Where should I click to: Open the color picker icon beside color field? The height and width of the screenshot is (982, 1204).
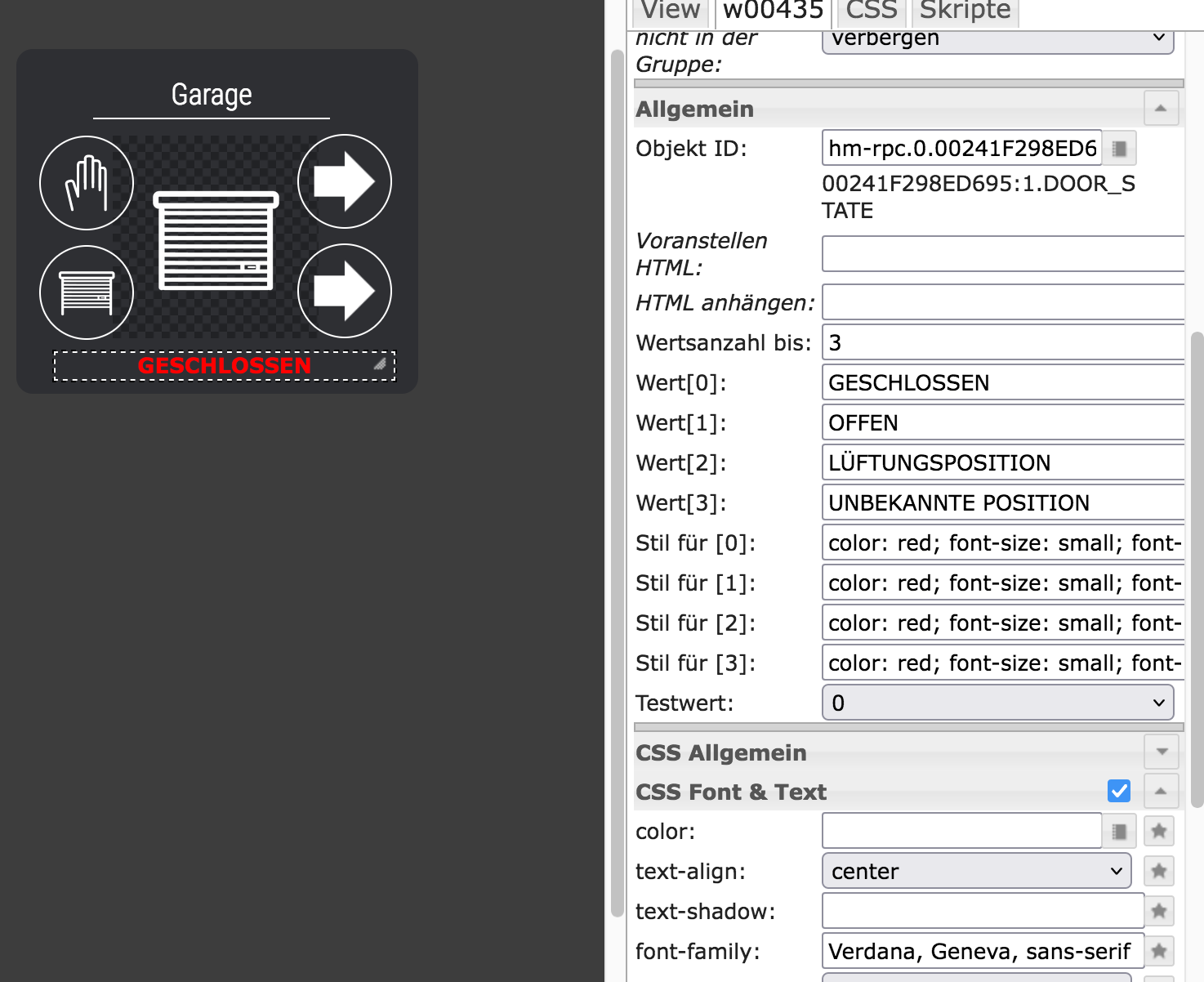tap(1120, 832)
